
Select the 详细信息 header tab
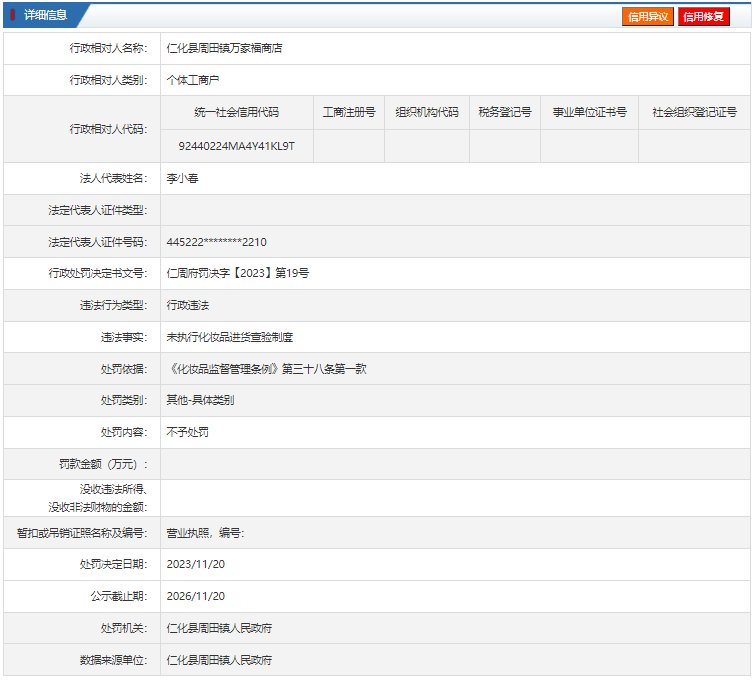tap(46, 15)
